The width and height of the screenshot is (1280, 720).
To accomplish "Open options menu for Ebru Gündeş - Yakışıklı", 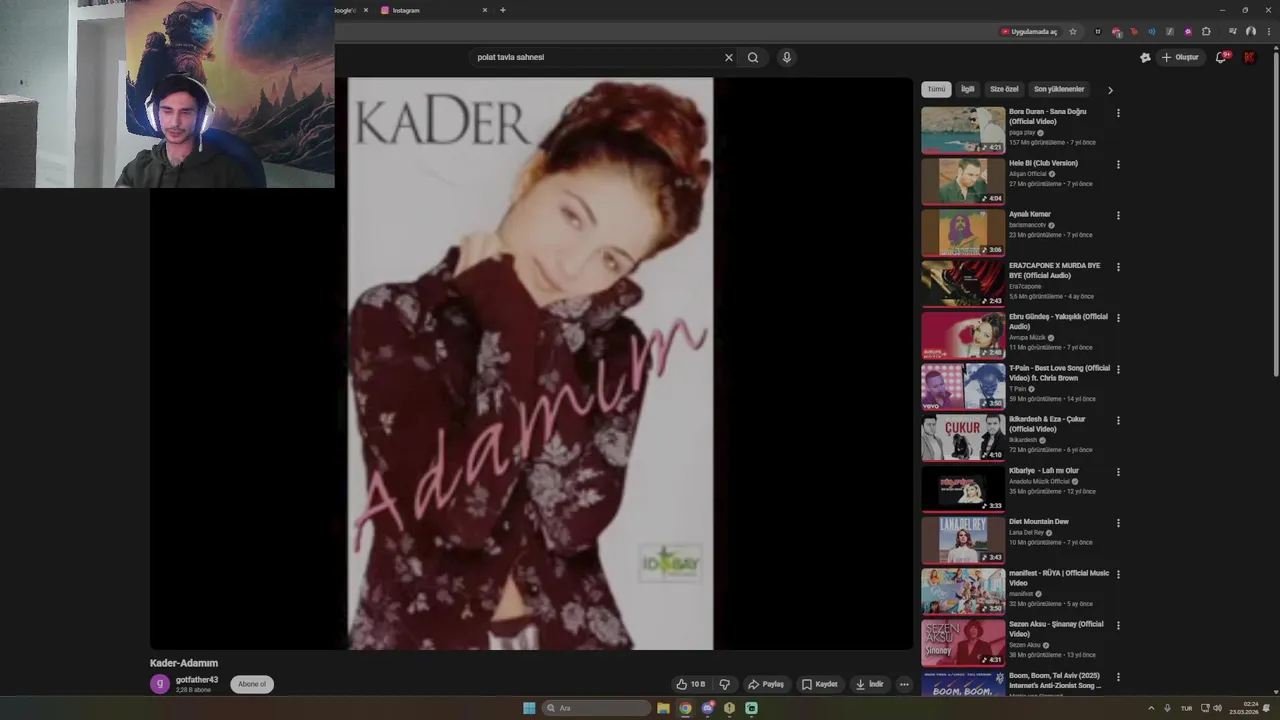I will point(1118,318).
